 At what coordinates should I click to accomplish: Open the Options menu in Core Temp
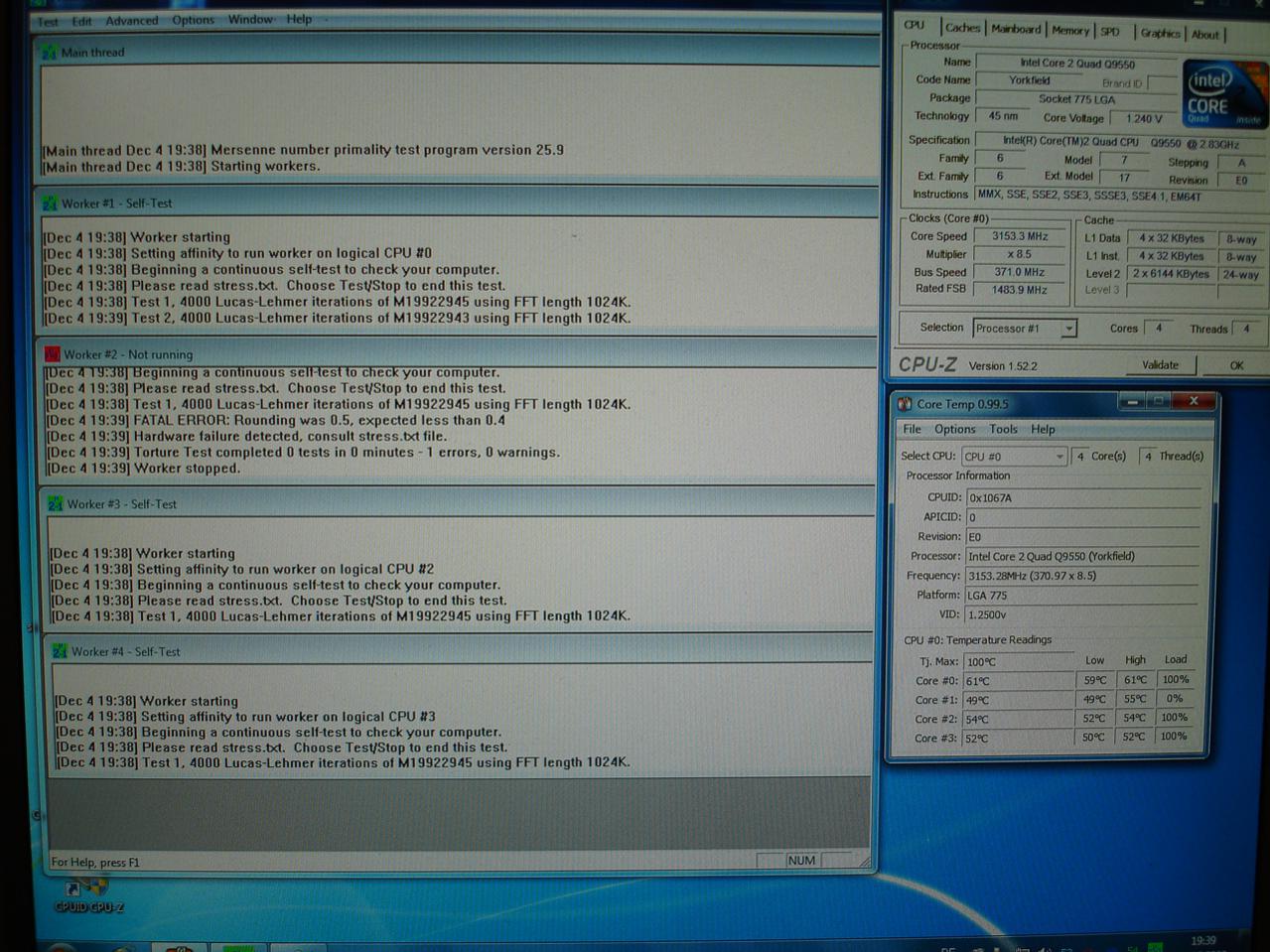pyautogui.click(x=954, y=429)
